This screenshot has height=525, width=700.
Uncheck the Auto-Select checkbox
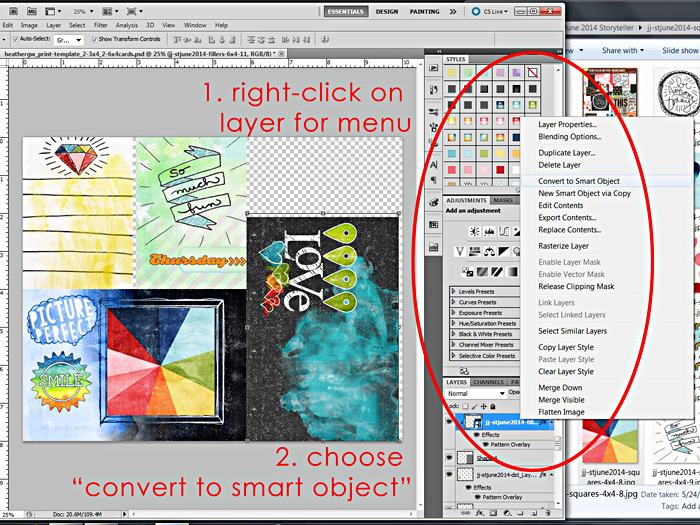tap(16, 39)
